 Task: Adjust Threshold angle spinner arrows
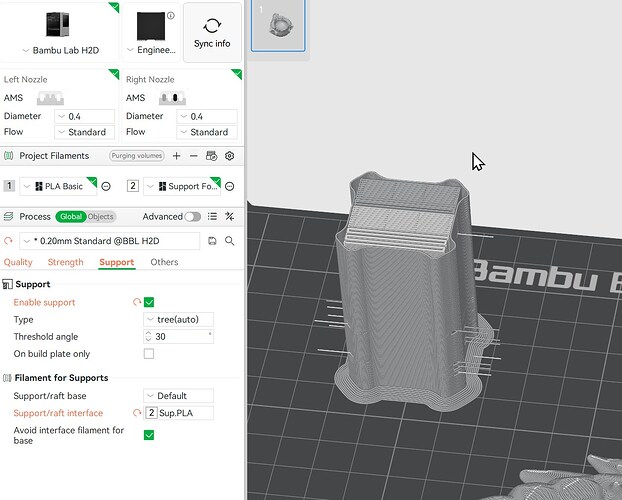[x=148, y=337]
